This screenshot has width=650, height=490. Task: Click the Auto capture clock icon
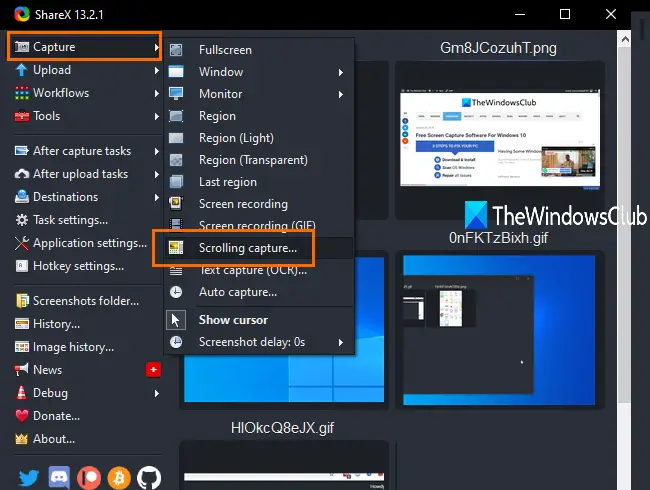176,292
